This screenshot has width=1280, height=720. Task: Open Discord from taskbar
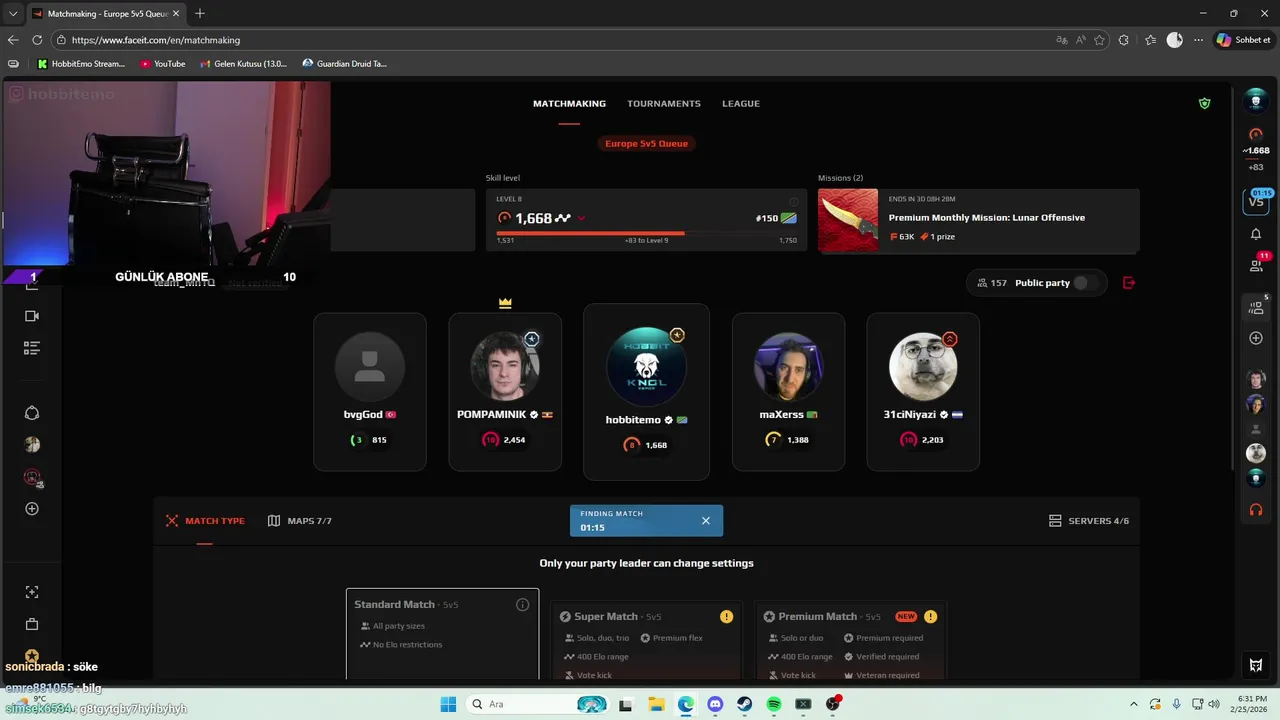(x=715, y=704)
